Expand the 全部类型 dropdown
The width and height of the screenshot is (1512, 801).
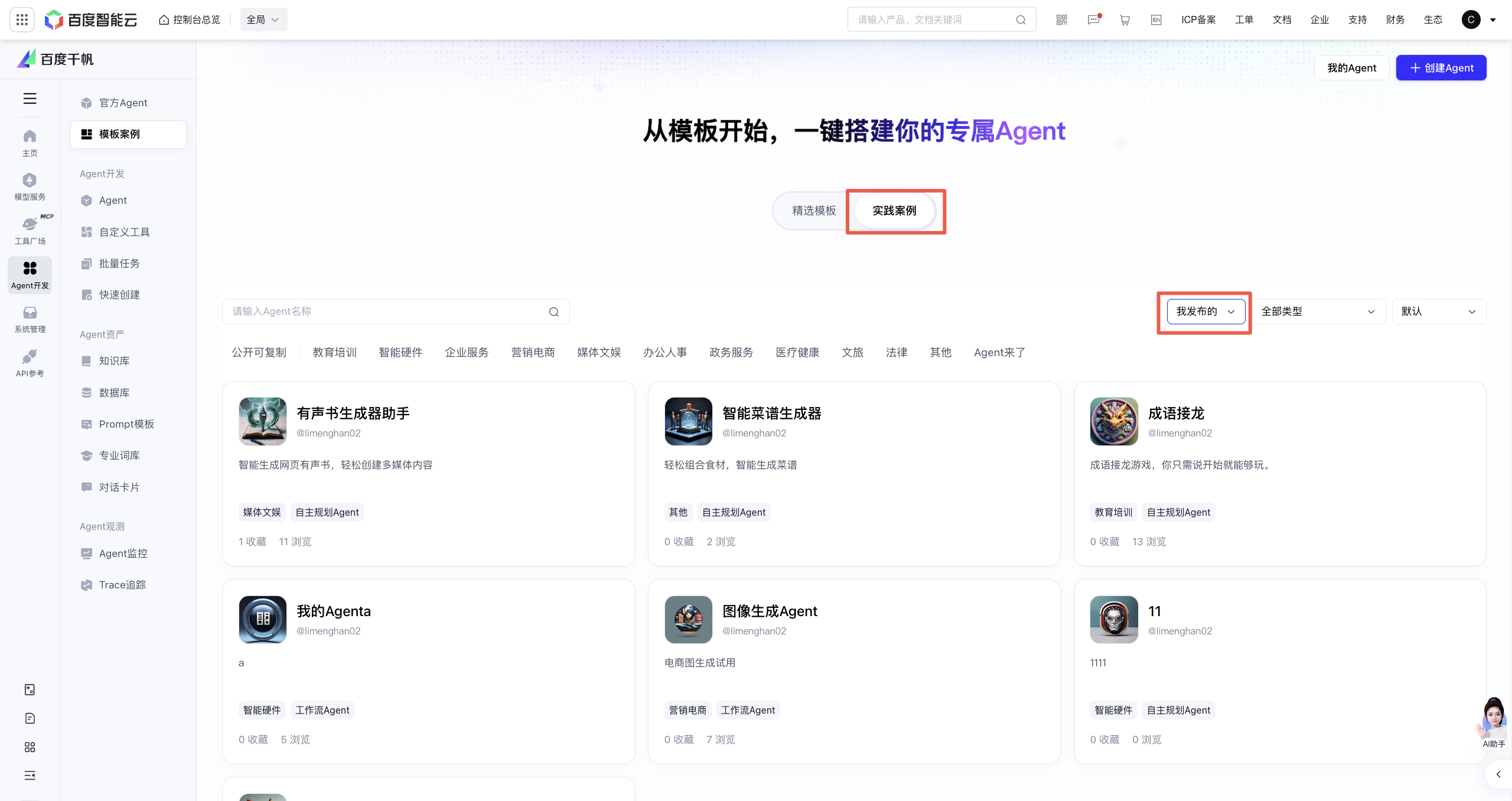click(1321, 311)
